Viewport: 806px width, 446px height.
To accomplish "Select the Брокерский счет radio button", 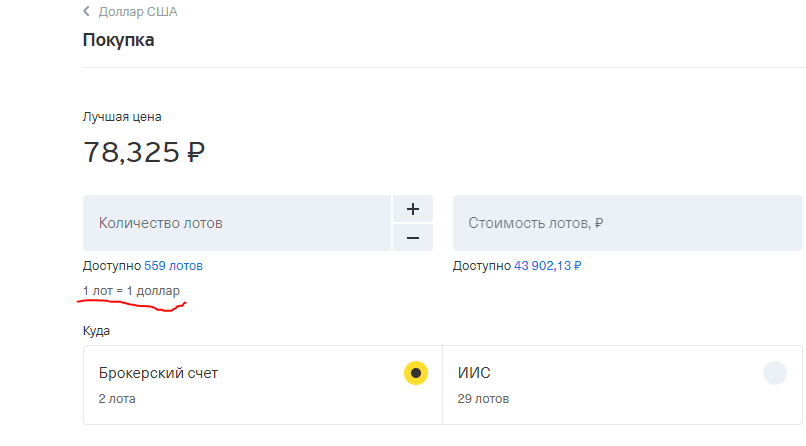I will (416, 373).
